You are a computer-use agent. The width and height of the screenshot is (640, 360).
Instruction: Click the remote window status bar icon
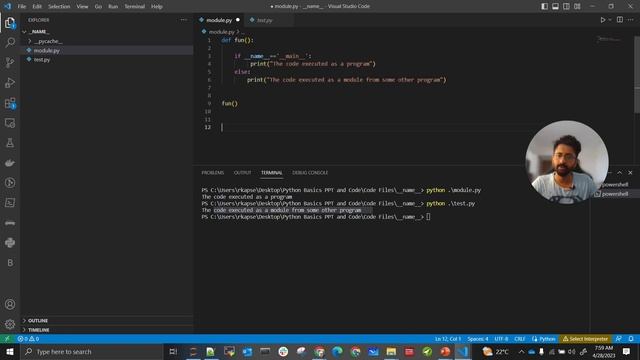[x=7, y=339]
